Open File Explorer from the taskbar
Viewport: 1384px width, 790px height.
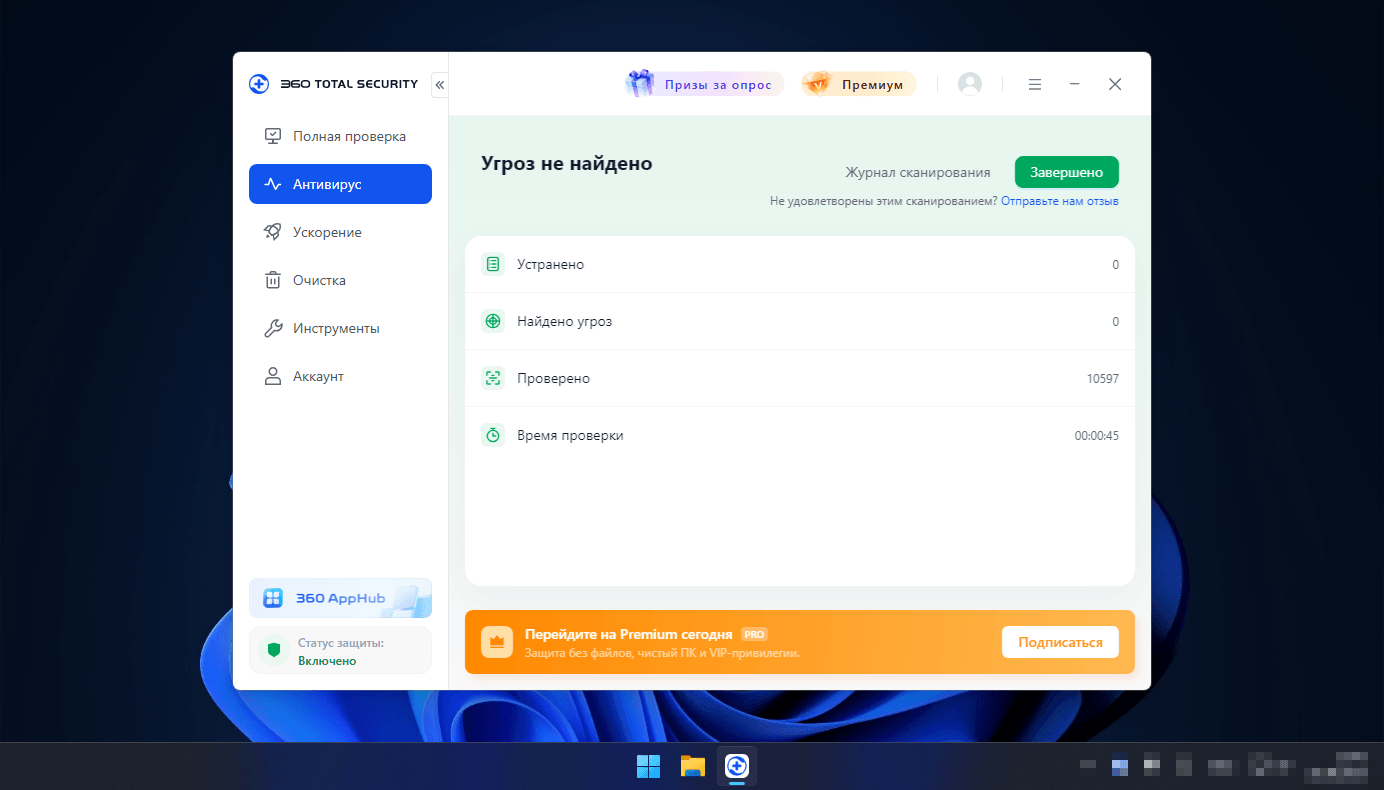(x=693, y=767)
